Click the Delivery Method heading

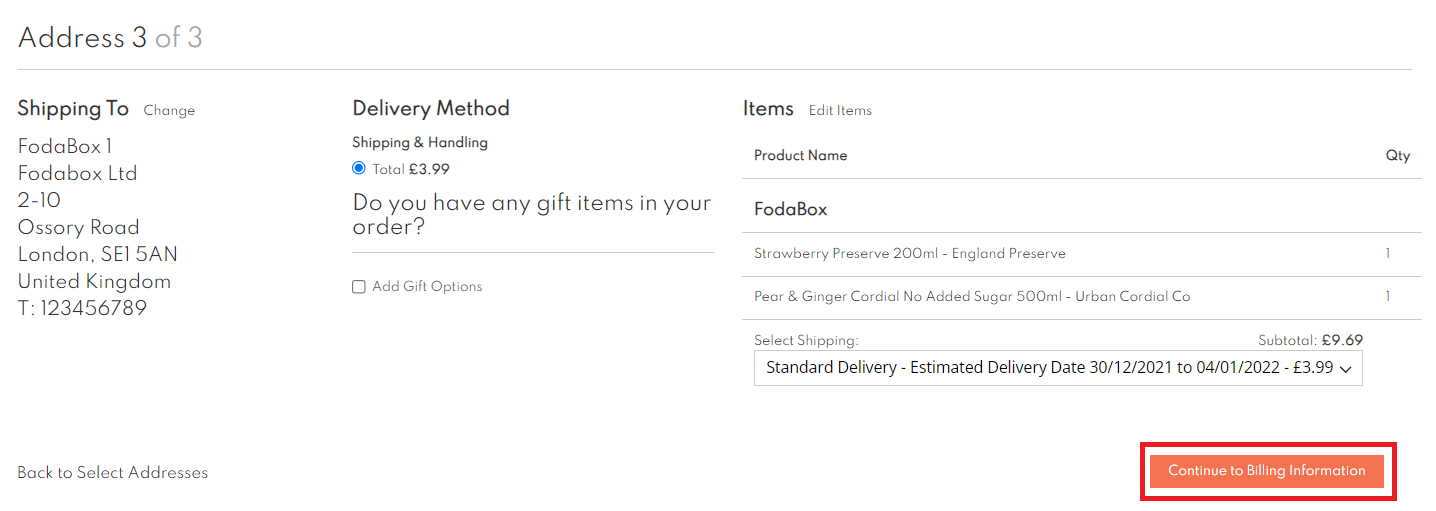[431, 109]
